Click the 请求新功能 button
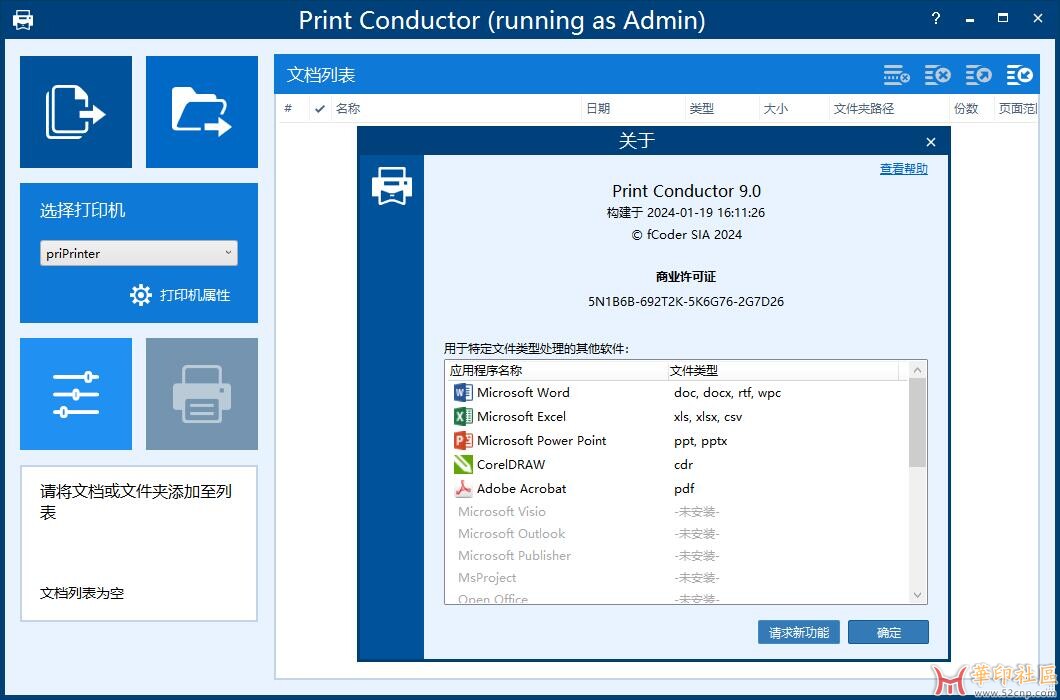 799,632
